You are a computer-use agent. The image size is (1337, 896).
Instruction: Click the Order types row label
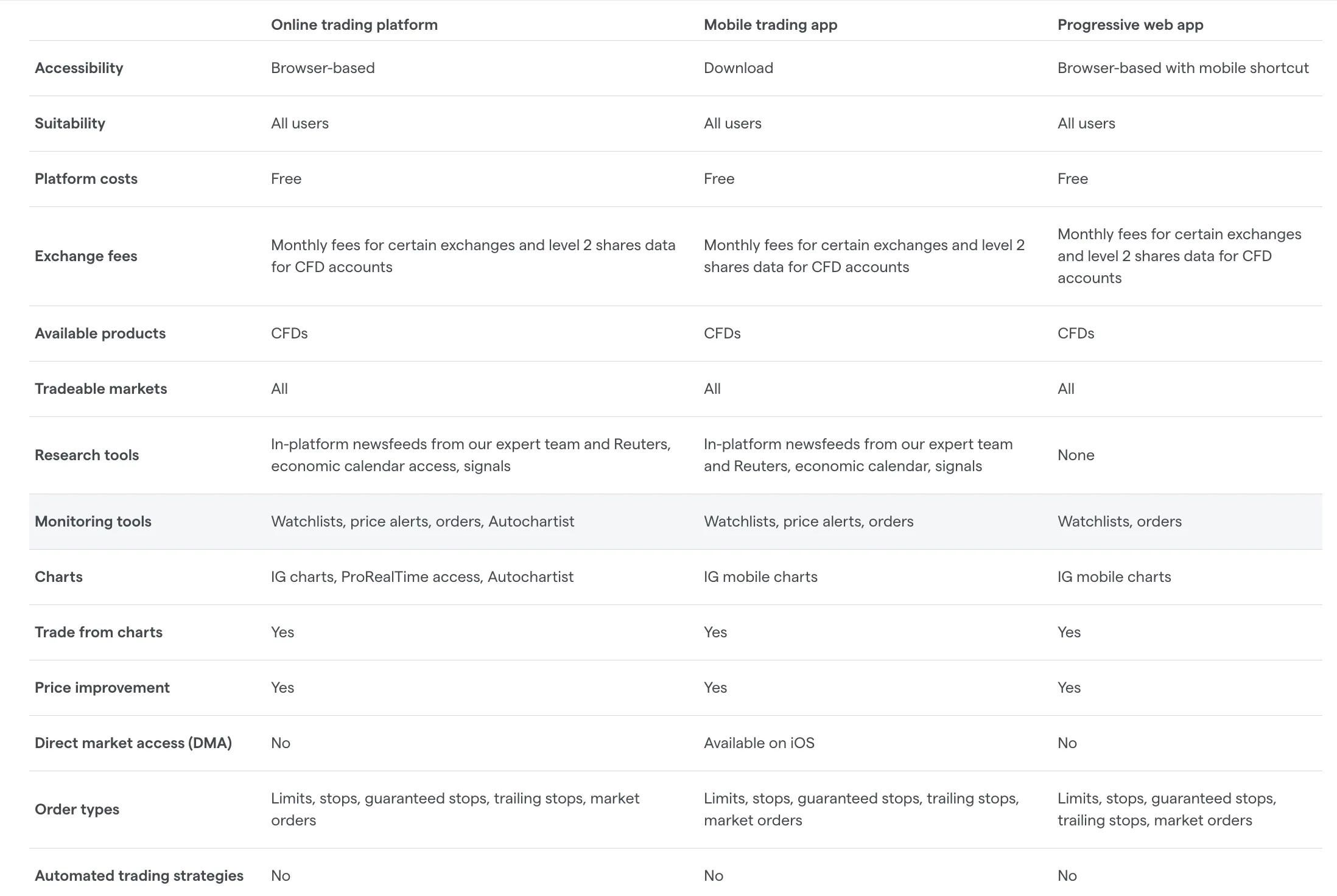coord(77,810)
